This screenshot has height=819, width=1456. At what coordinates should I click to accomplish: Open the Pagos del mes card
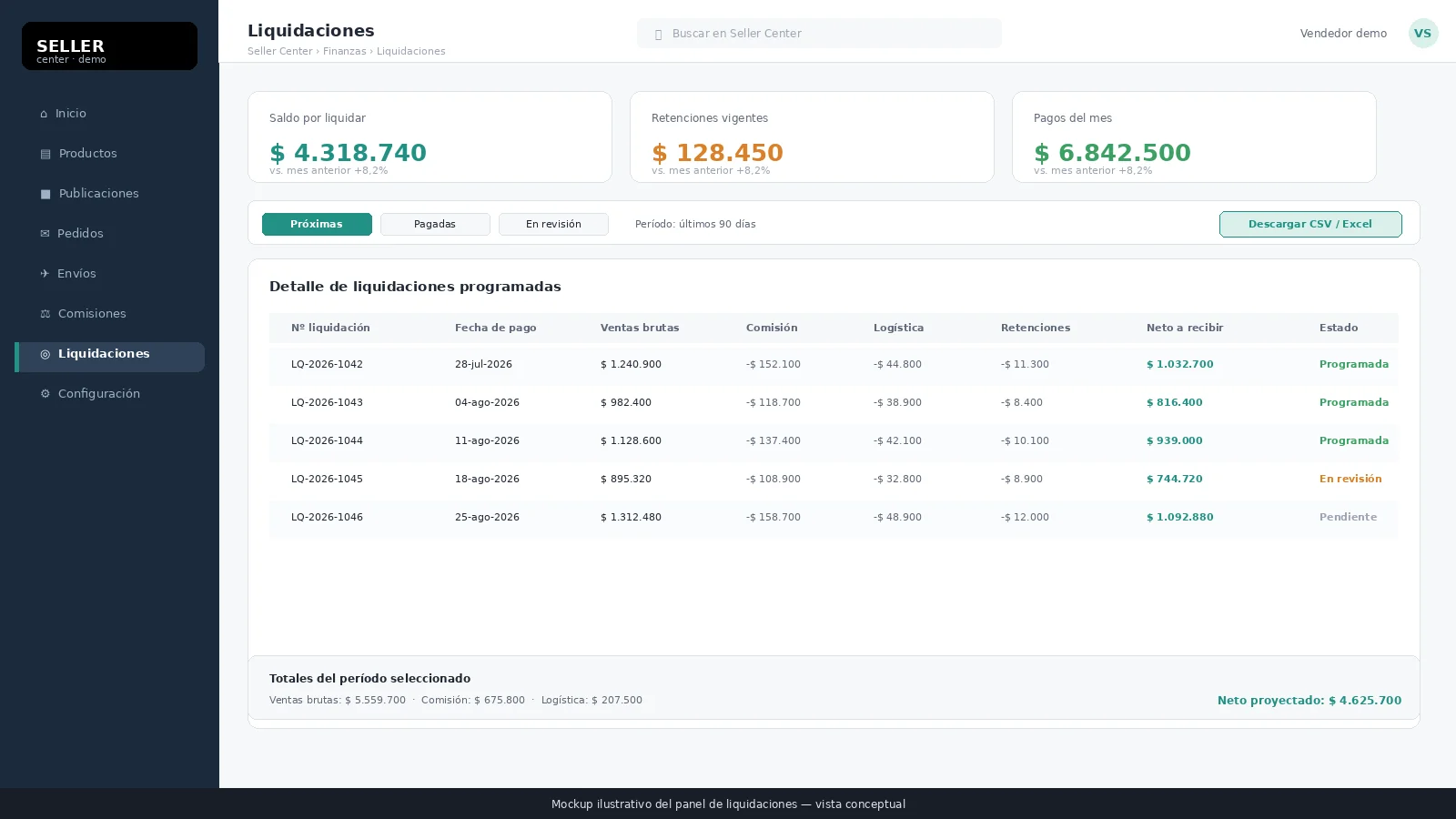[x=1194, y=136]
